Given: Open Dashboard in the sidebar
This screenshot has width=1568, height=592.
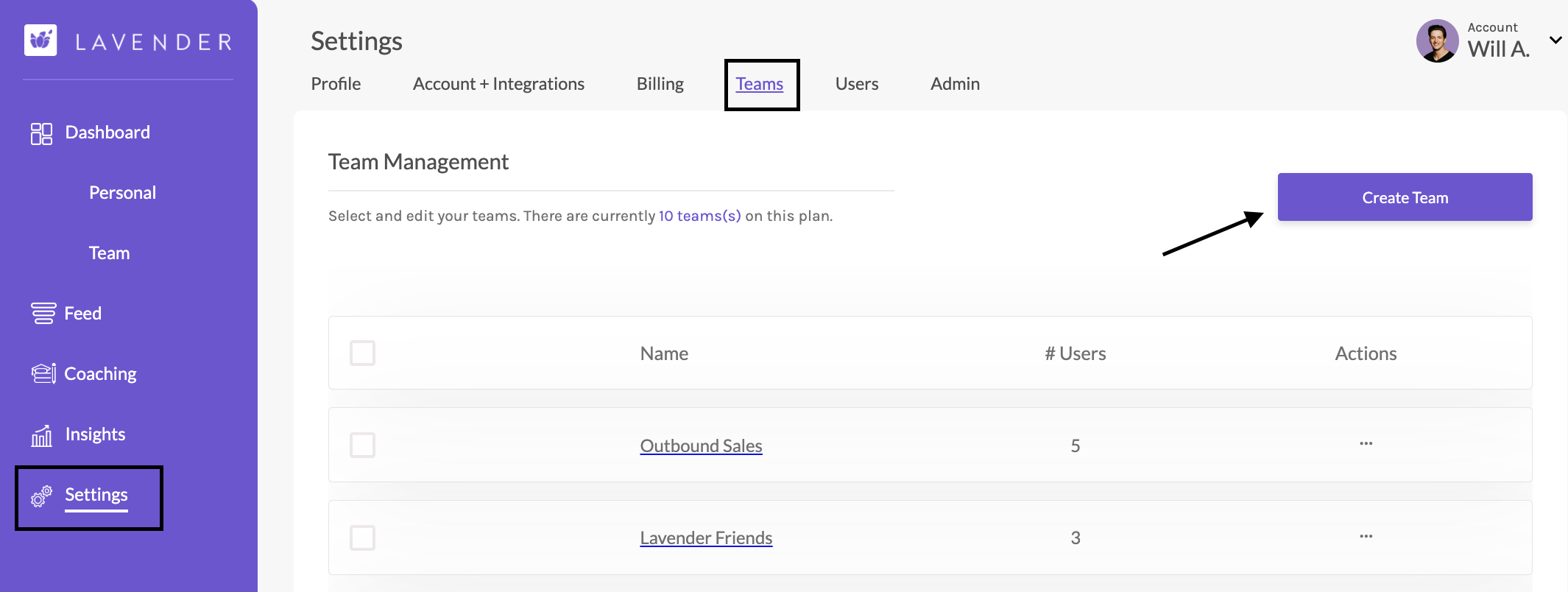Looking at the screenshot, I should [107, 133].
